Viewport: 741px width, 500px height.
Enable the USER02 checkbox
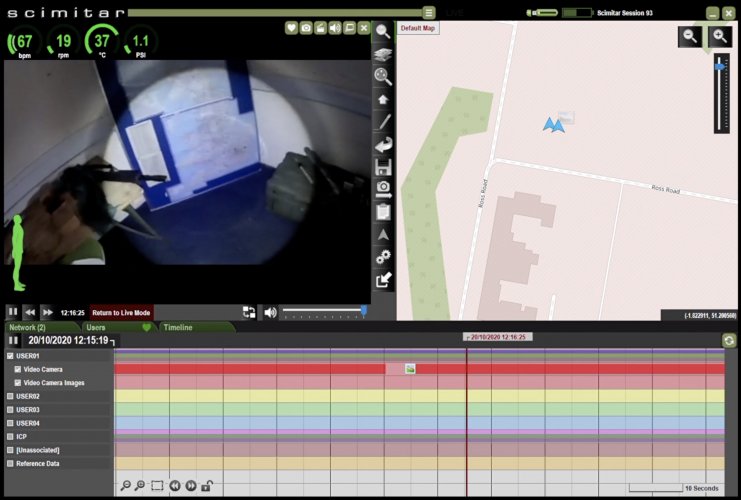point(10,396)
